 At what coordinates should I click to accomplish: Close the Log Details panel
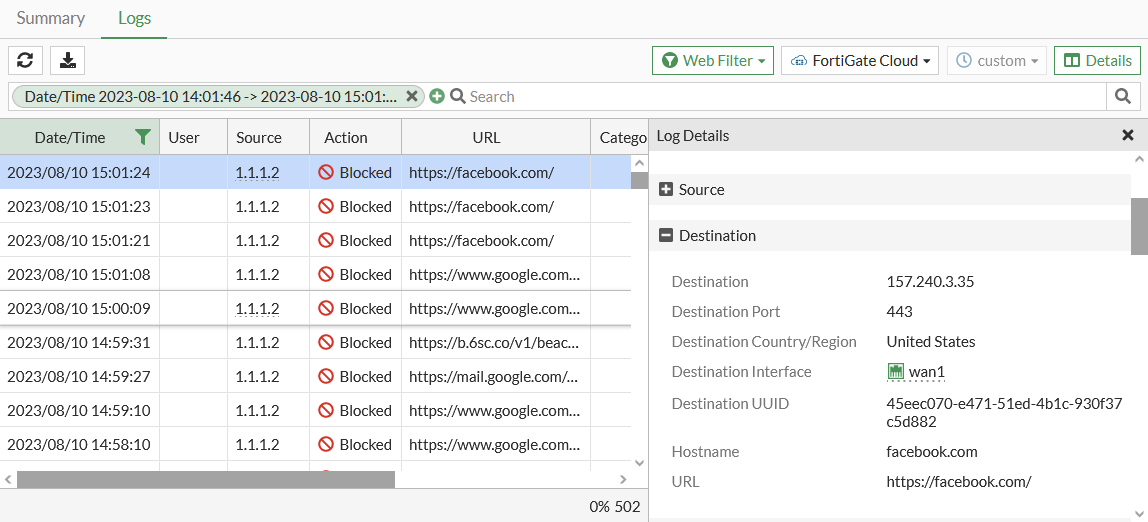(x=1127, y=135)
